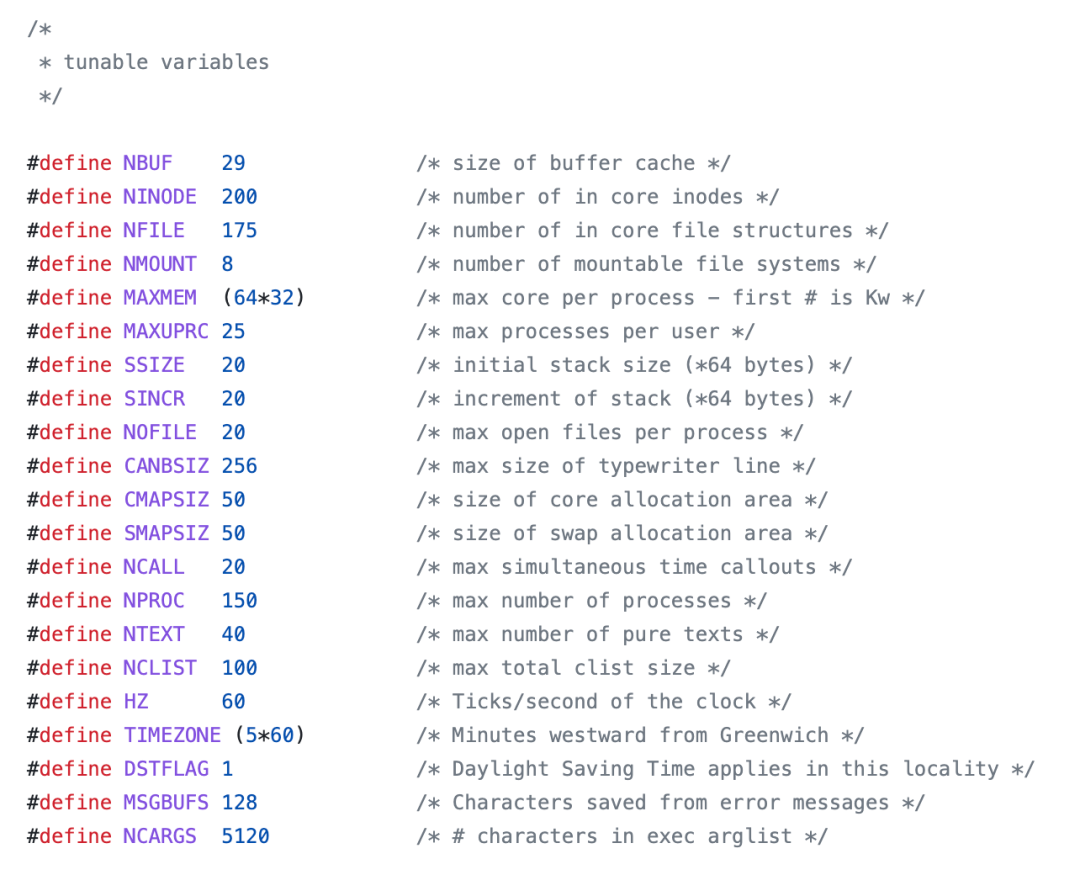Click the SINCR macro name
1080x875 pixels.
[x=154, y=398]
